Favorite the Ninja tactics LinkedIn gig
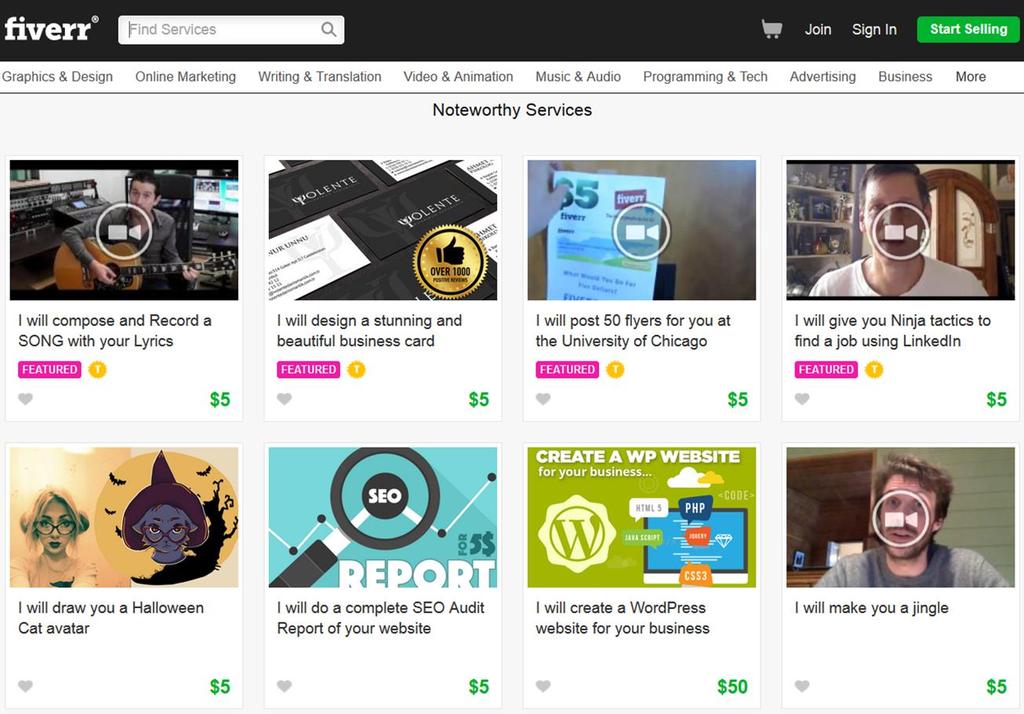Viewport: 1024px width, 714px height. click(802, 398)
